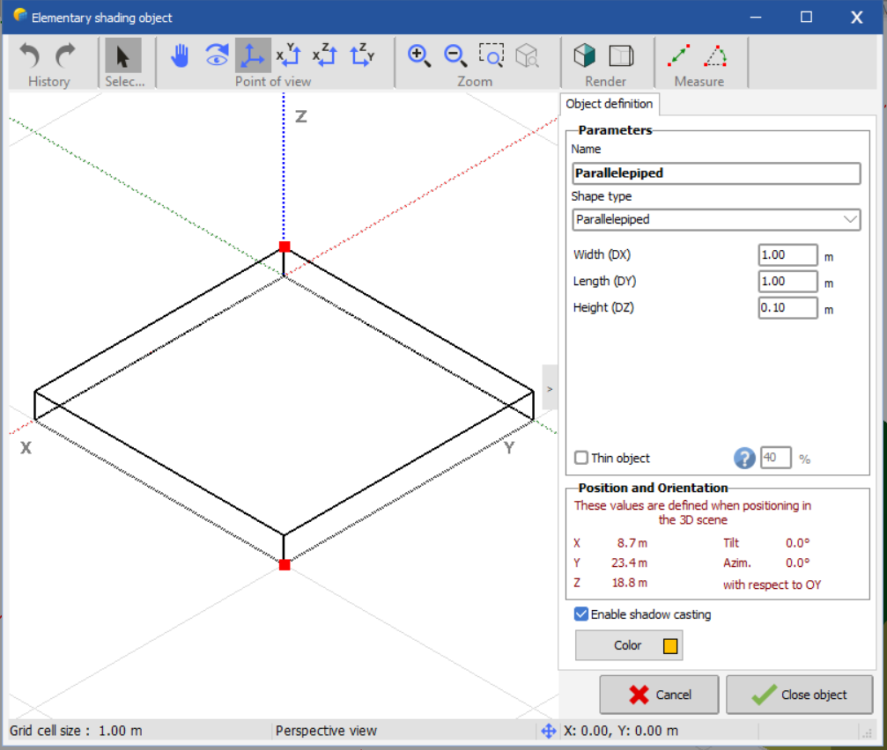
Task: Select the zoom-to-rectangle tool
Action: [491, 56]
